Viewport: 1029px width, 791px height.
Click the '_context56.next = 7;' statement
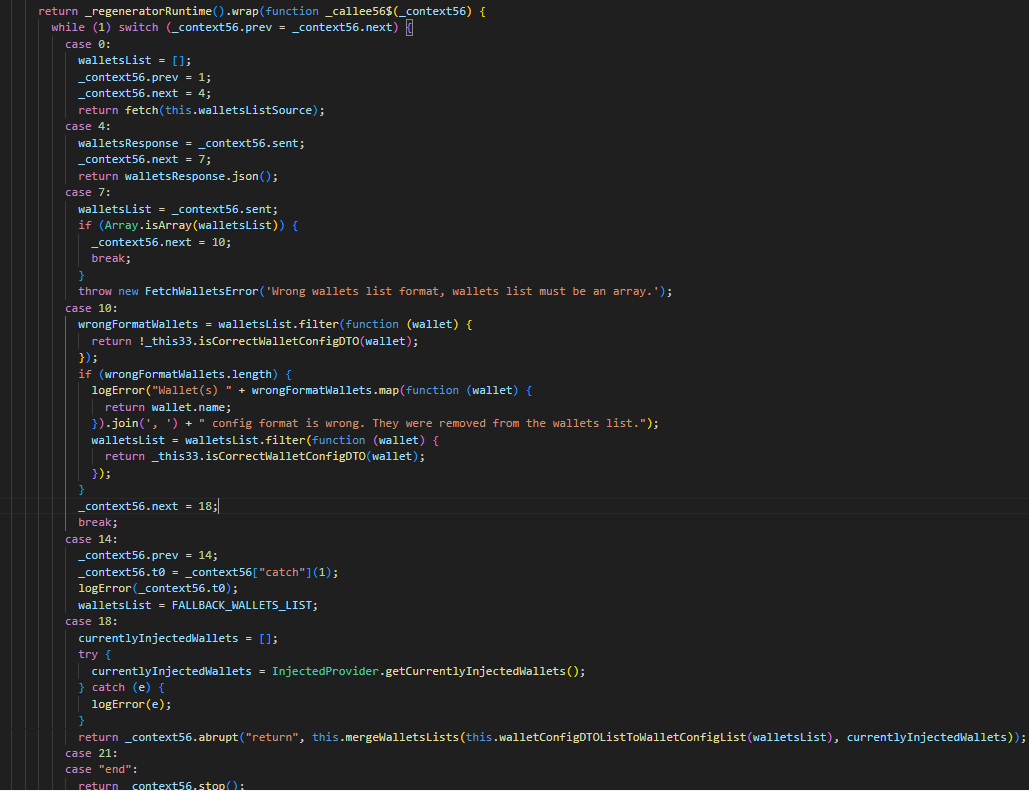pos(144,159)
